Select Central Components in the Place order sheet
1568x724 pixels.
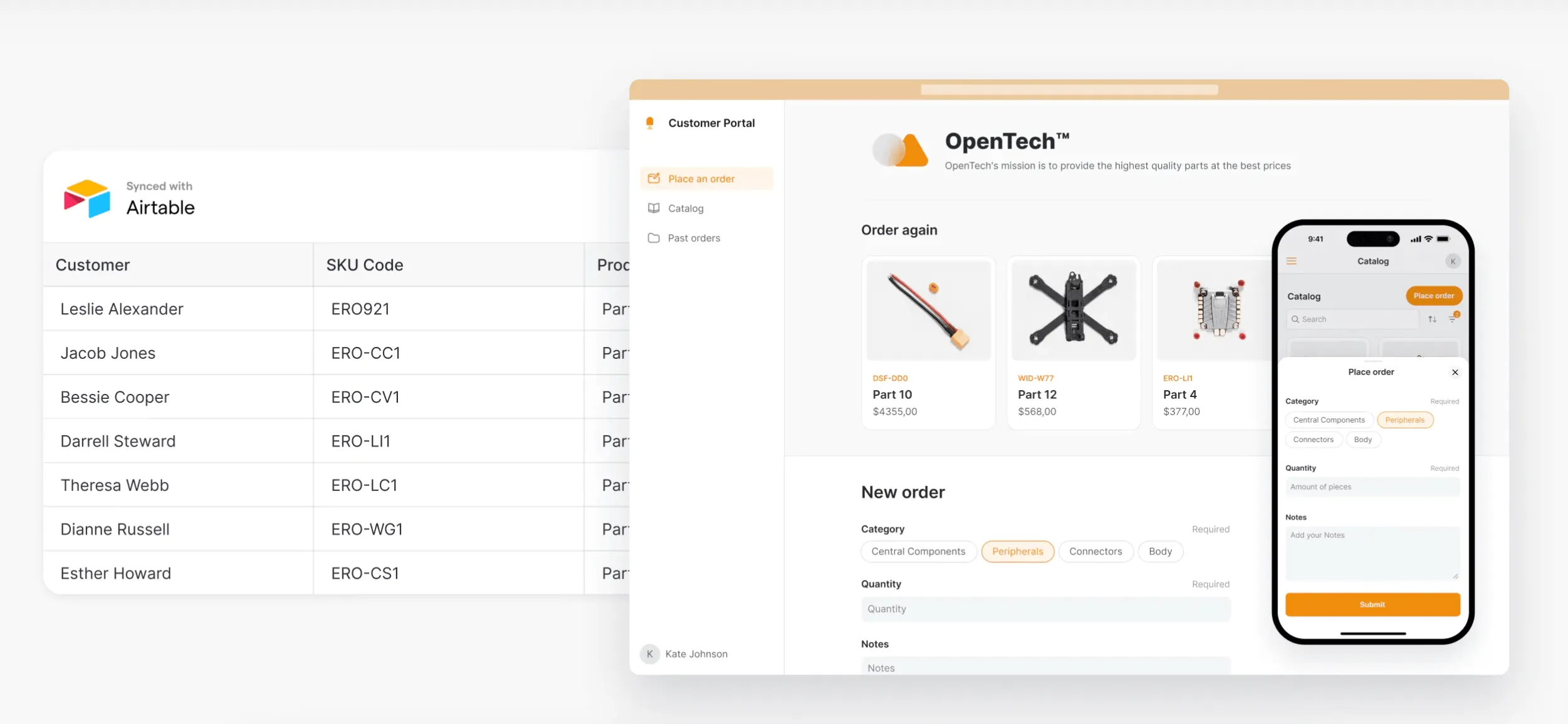pyautogui.click(x=1329, y=420)
